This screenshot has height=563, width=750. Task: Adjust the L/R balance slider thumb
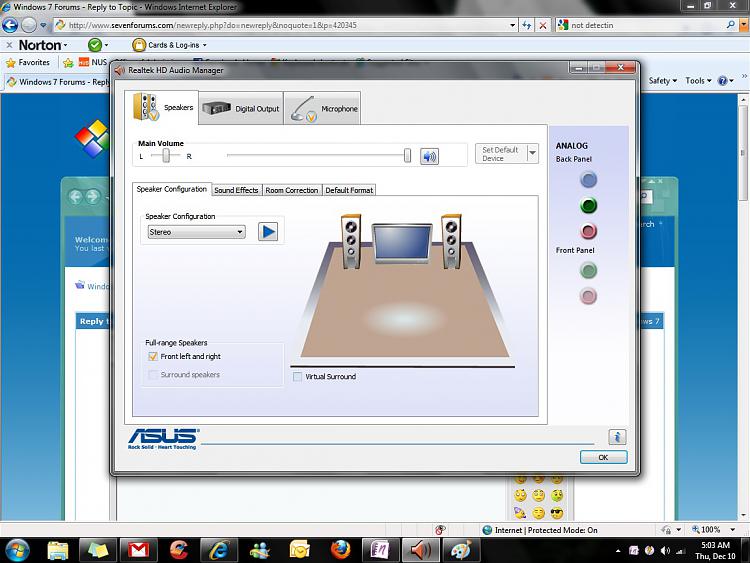166,155
